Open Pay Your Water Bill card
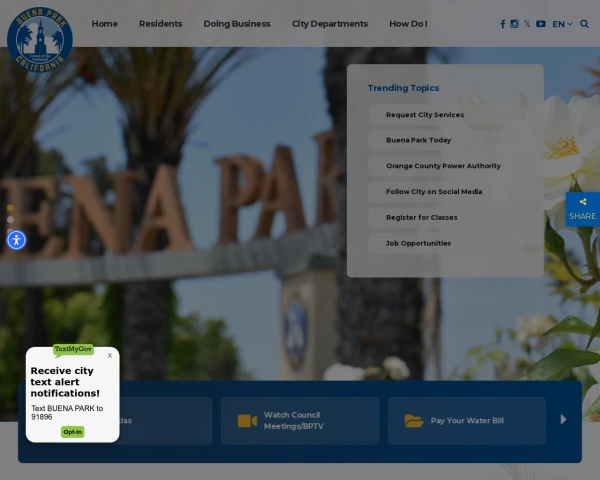Viewport: 600px width, 480px height. pos(467,421)
